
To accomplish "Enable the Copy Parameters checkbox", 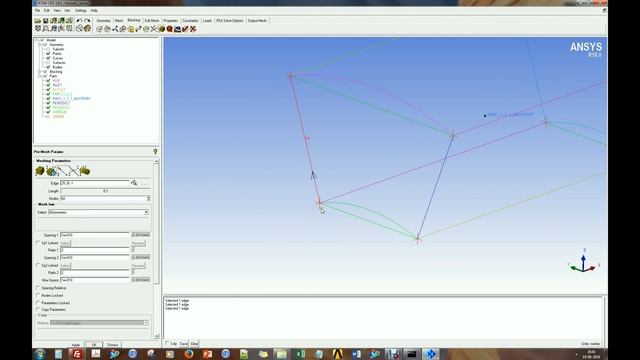I will (x=38, y=309).
